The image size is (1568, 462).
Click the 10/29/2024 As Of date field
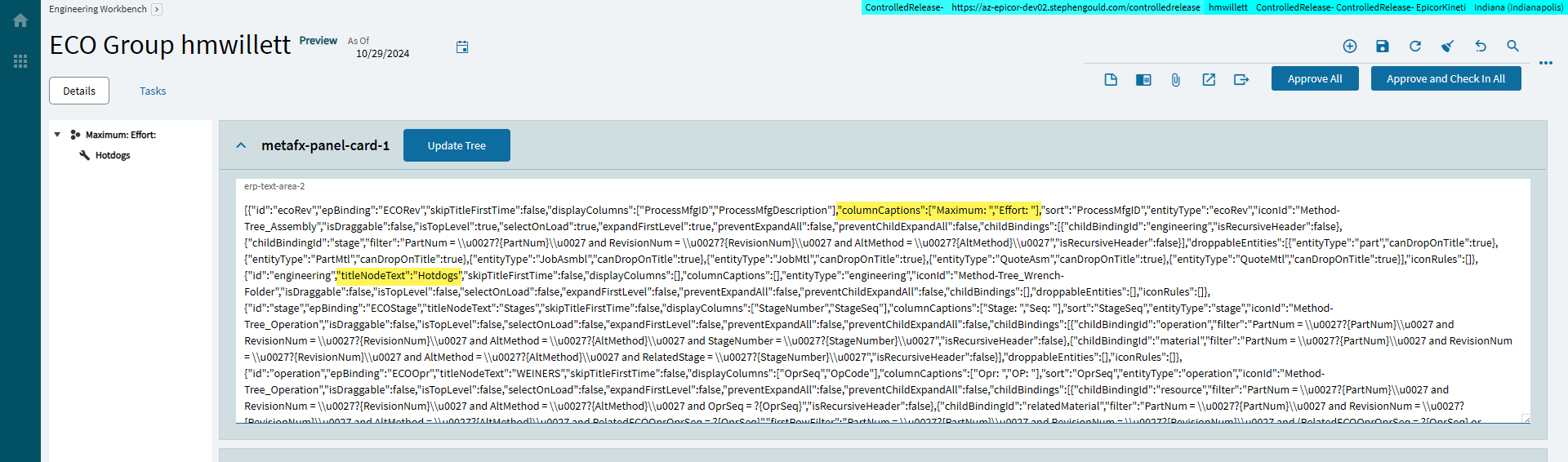(x=382, y=54)
